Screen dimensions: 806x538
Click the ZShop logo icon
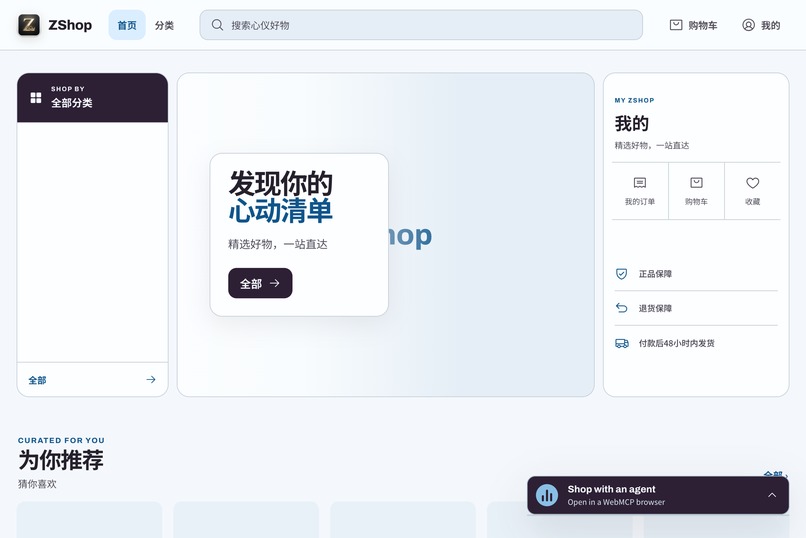tap(29, 25)
